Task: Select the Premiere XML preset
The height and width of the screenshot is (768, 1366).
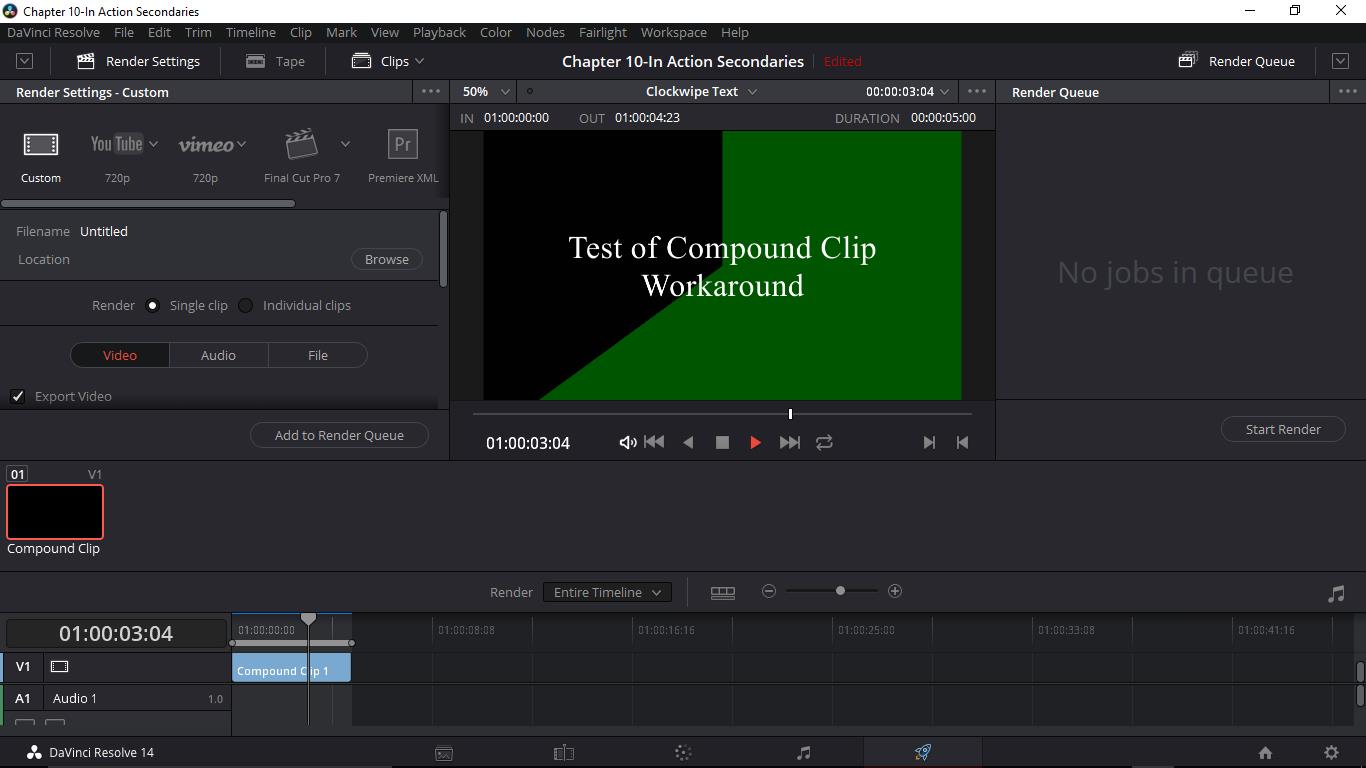Action: click(x=402, y=144)
